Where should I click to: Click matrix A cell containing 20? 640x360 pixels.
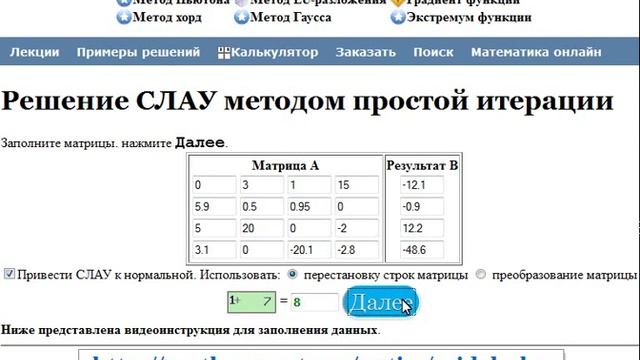coord(261,228)
